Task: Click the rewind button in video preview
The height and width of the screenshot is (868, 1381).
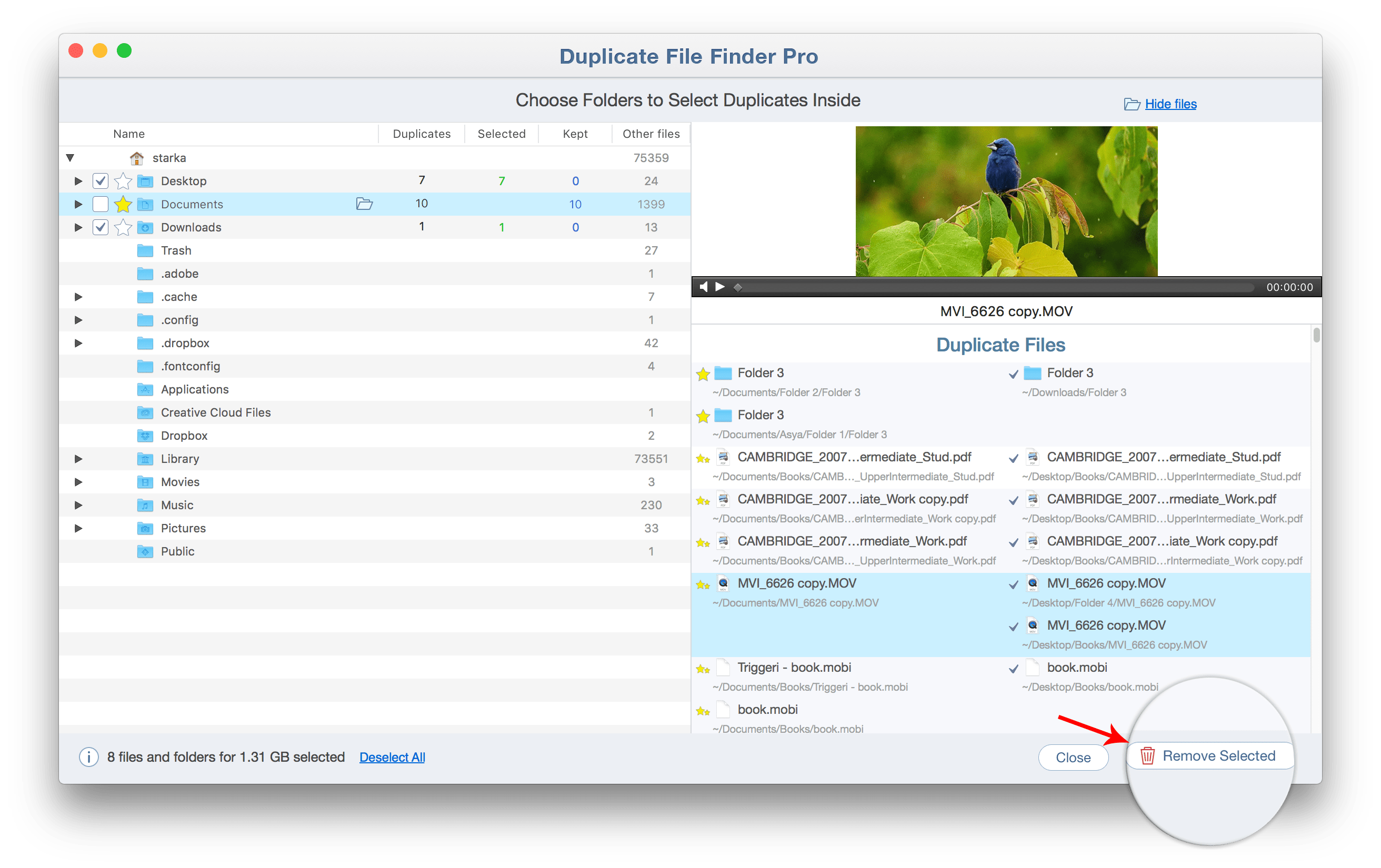Action: pyautogui.click(x=707, y=289)
